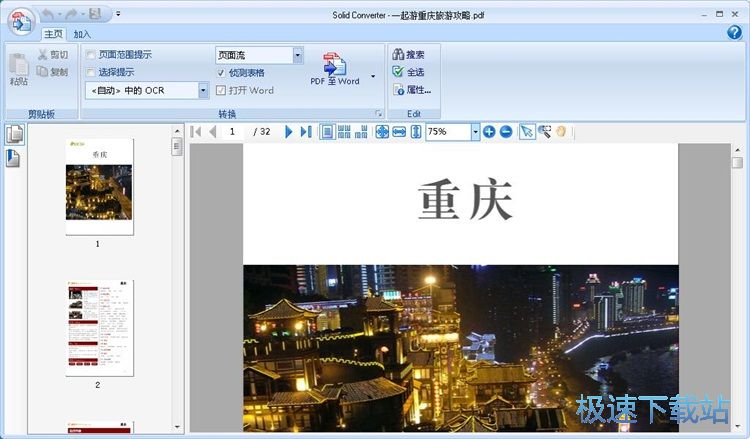Select the hand pan tool
This screenshot has height=439, width=750.
click(x=562, y=132)
